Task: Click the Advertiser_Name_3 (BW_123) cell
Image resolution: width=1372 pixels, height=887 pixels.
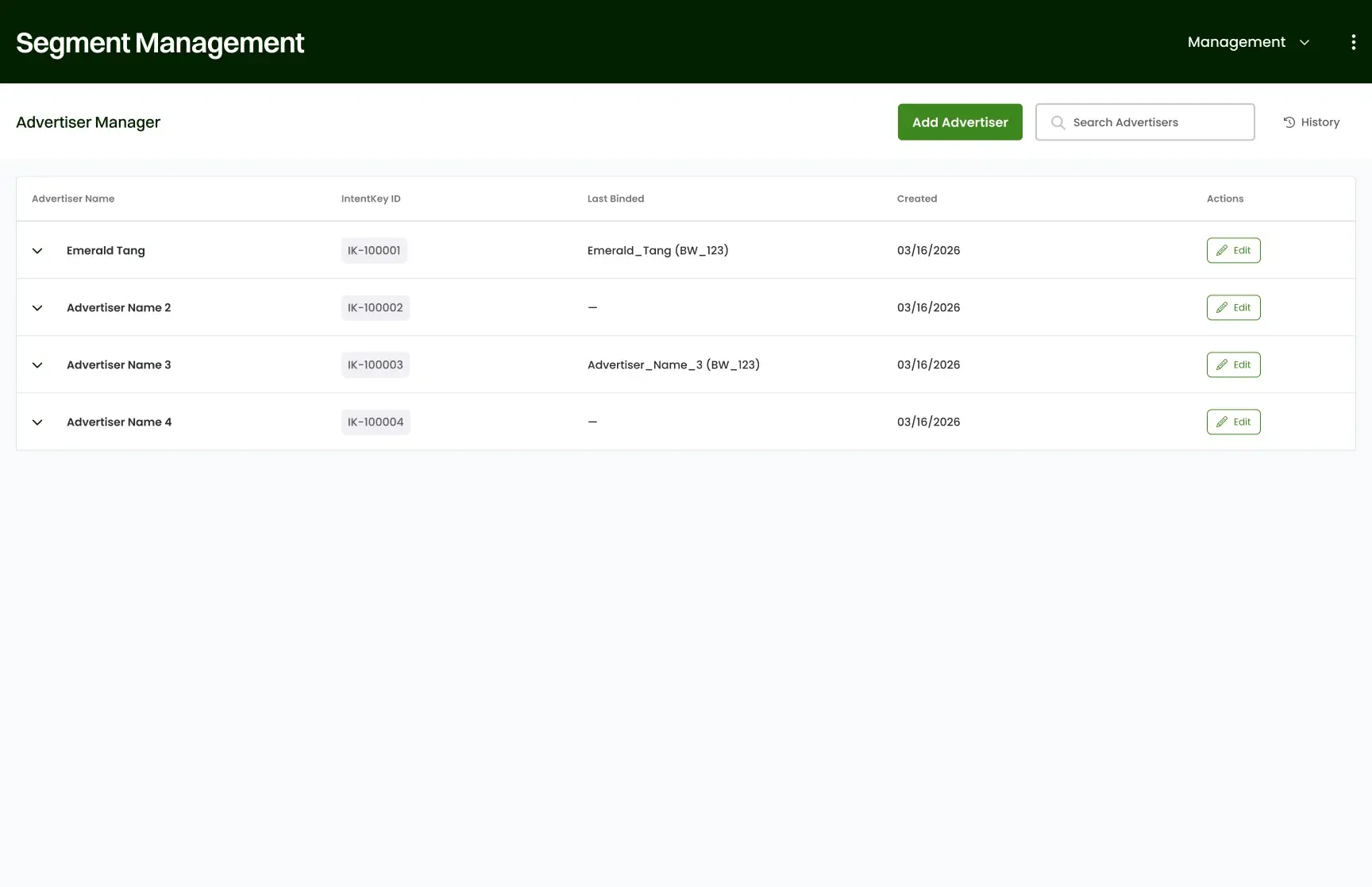Action: tap(673, 364)
